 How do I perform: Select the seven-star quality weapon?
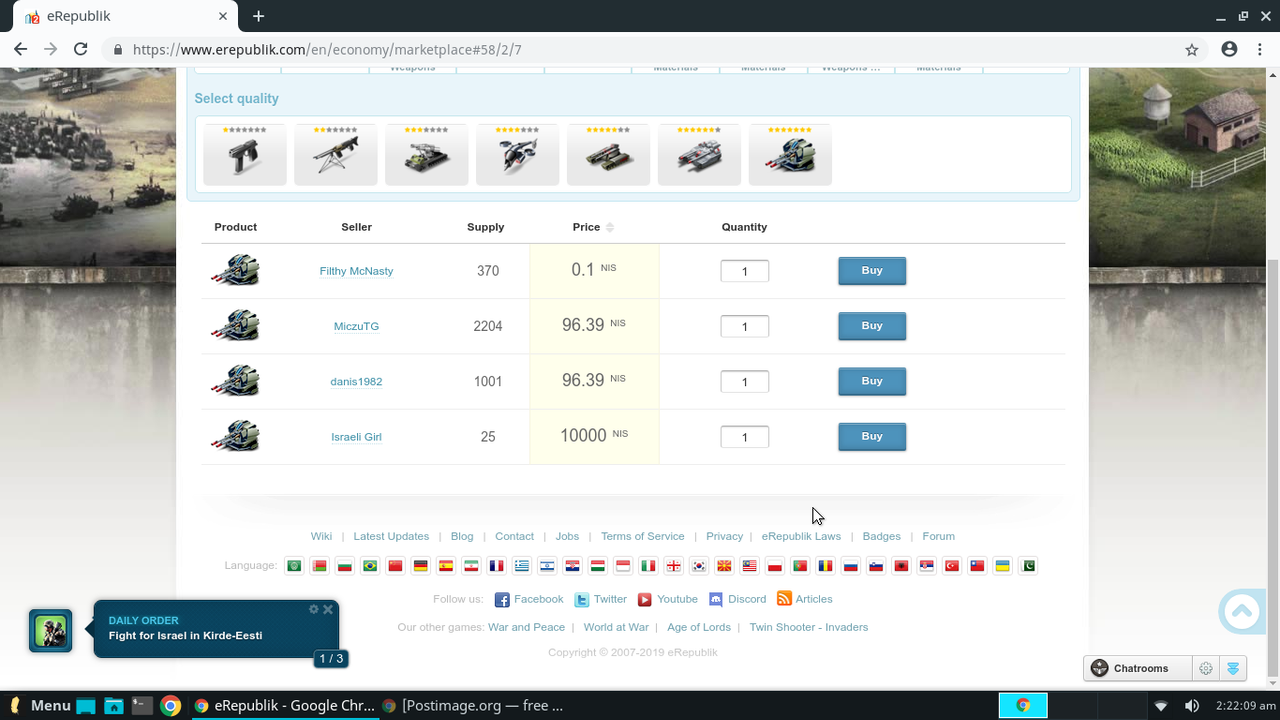pos(790,155)
